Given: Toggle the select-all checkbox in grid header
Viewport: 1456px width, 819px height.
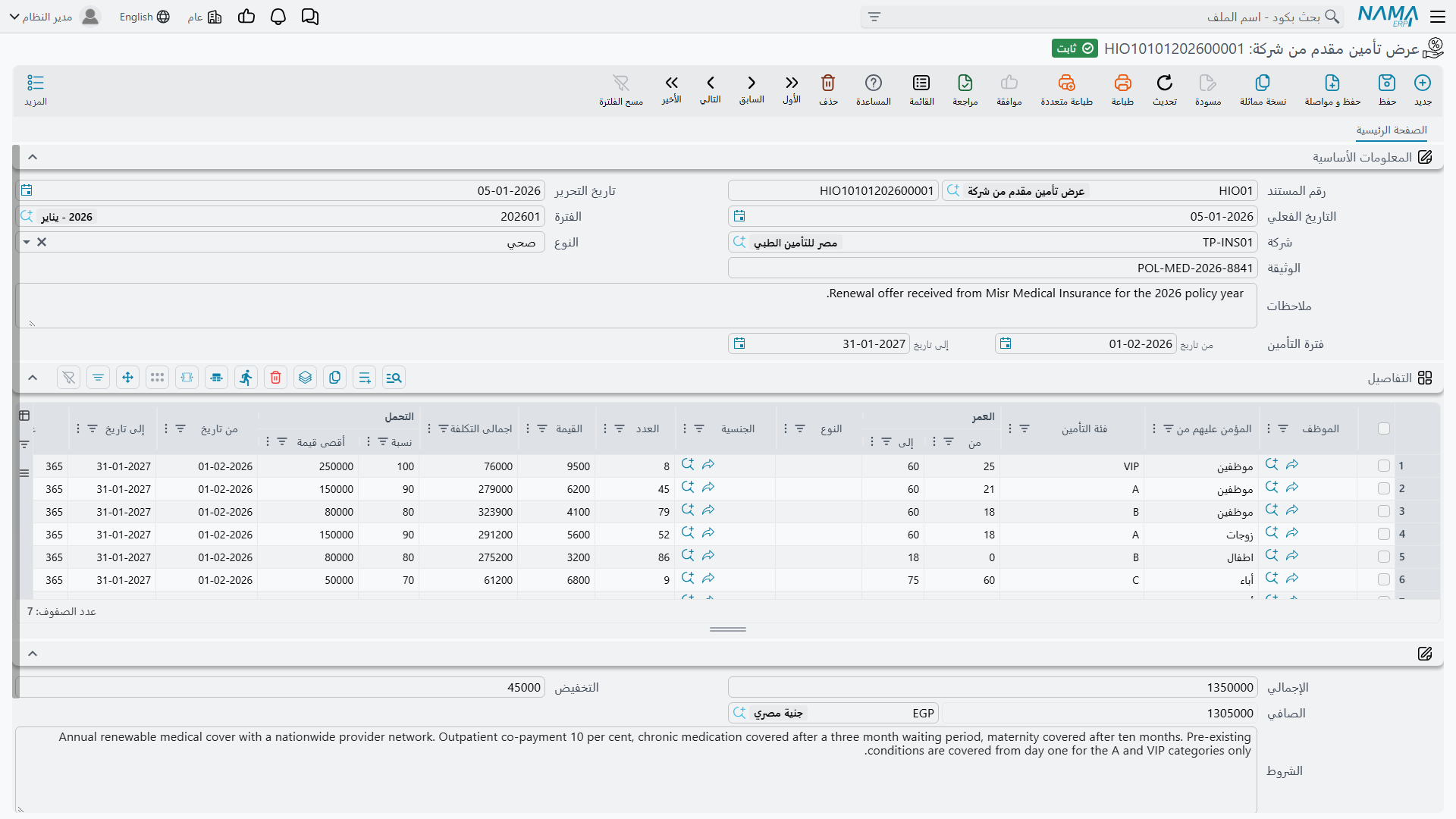Looking at the screenshot, I should point(1384,428).
